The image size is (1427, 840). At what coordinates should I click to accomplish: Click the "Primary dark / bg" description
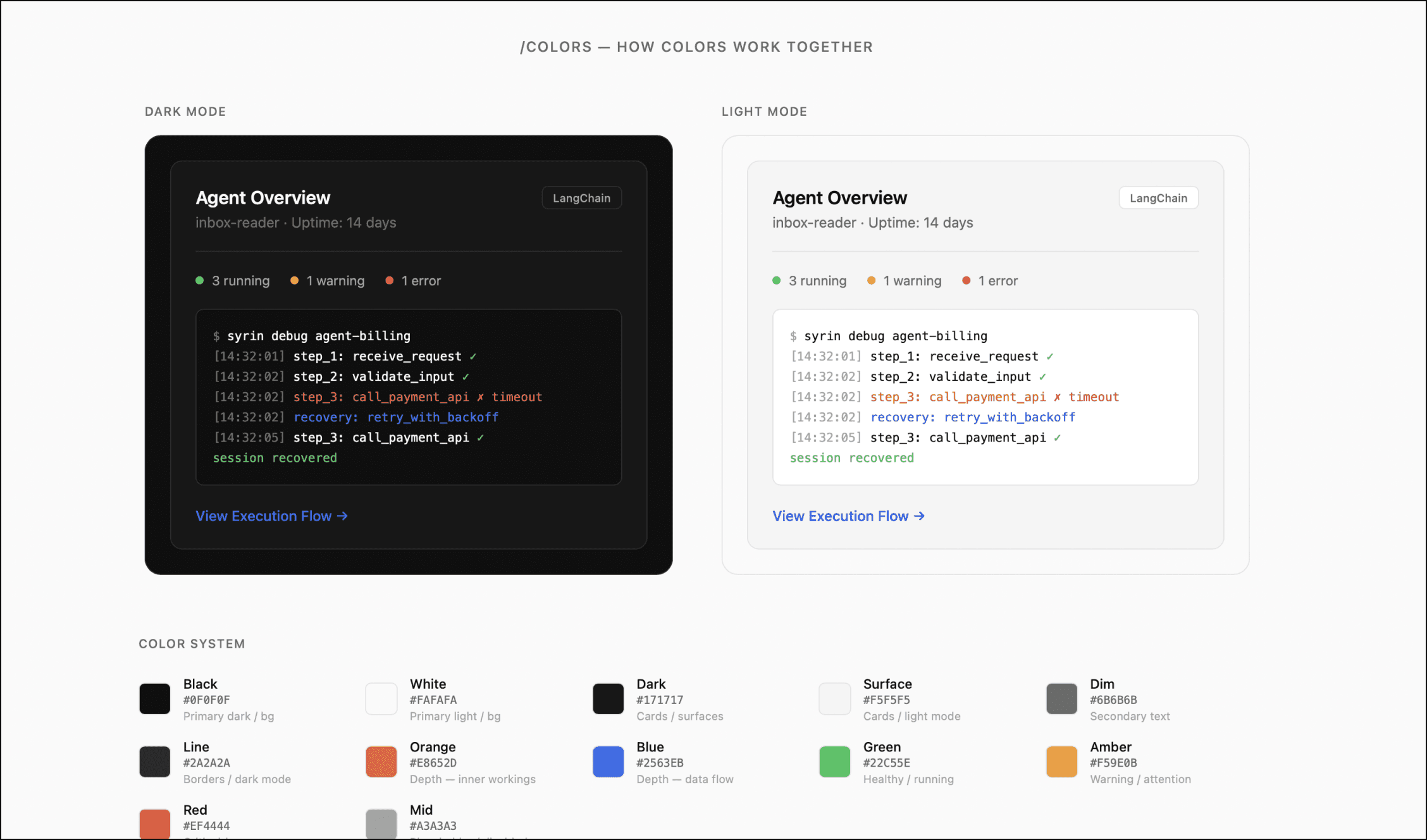pyautogui.click(x=228, y=716)
